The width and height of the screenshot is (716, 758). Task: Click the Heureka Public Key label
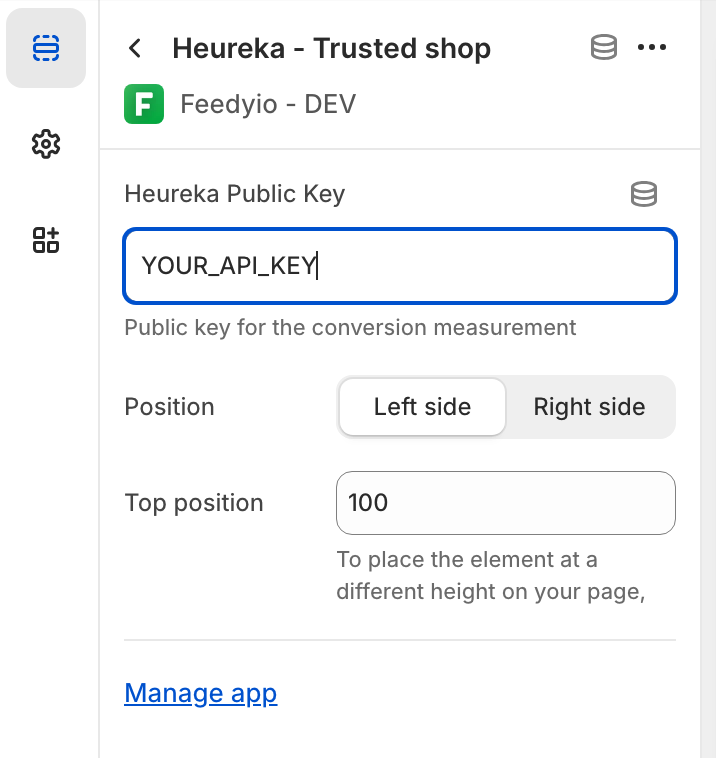pos(234,194)
